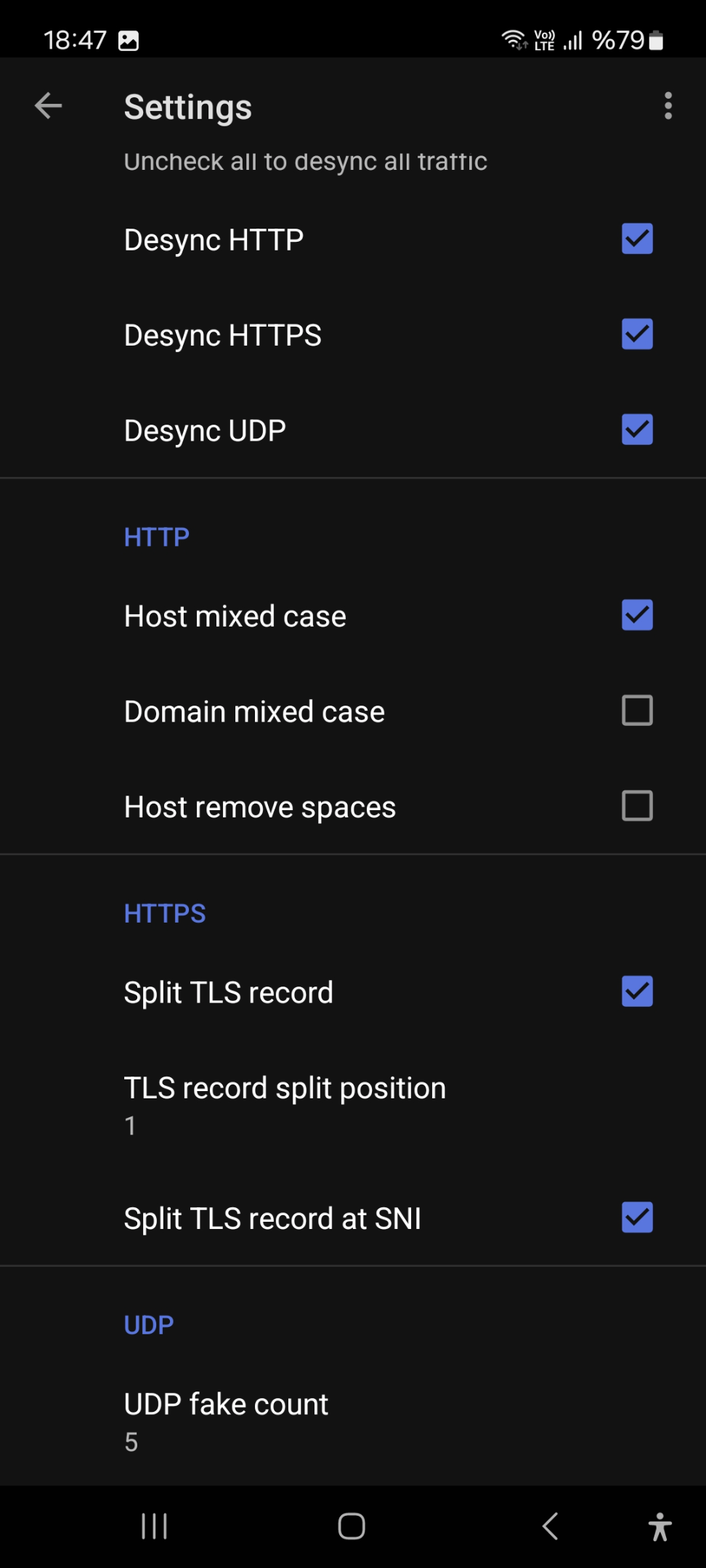706x1568 pixels.
Task: Open TLS record split position setting
Action: point(353,1105)
